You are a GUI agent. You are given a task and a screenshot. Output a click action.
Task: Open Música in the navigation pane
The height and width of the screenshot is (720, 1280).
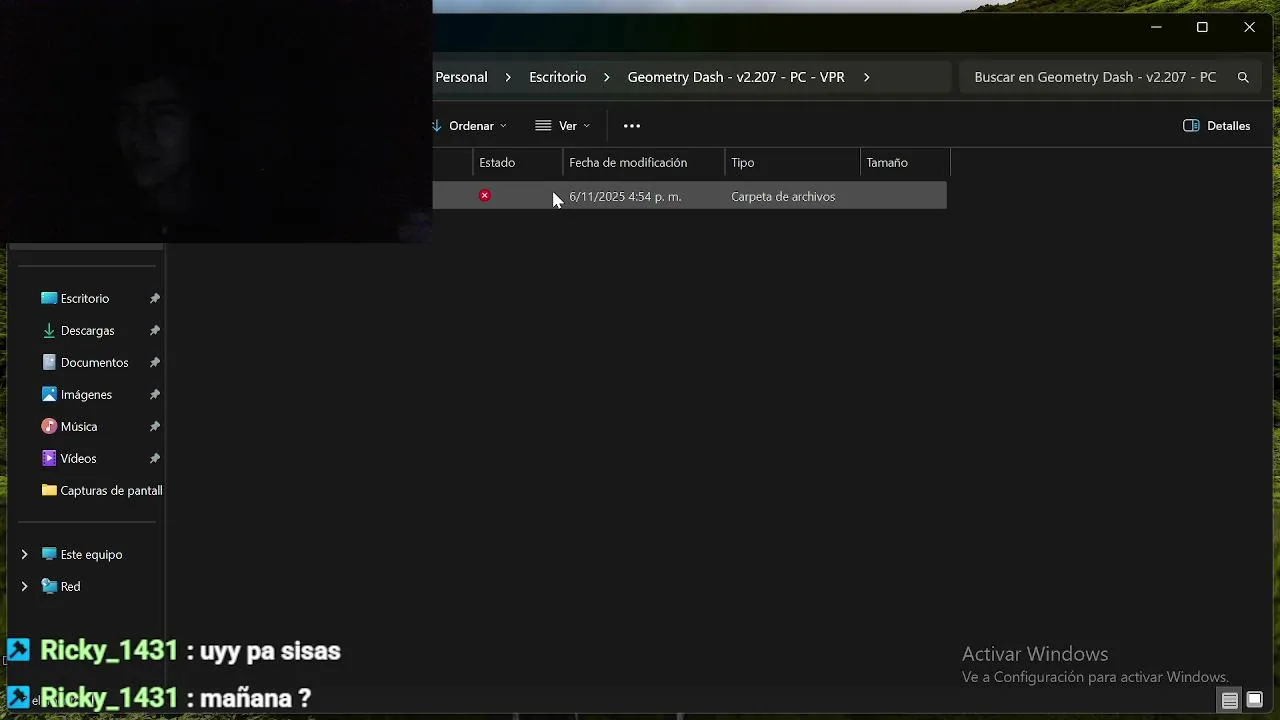coord(79,426)
